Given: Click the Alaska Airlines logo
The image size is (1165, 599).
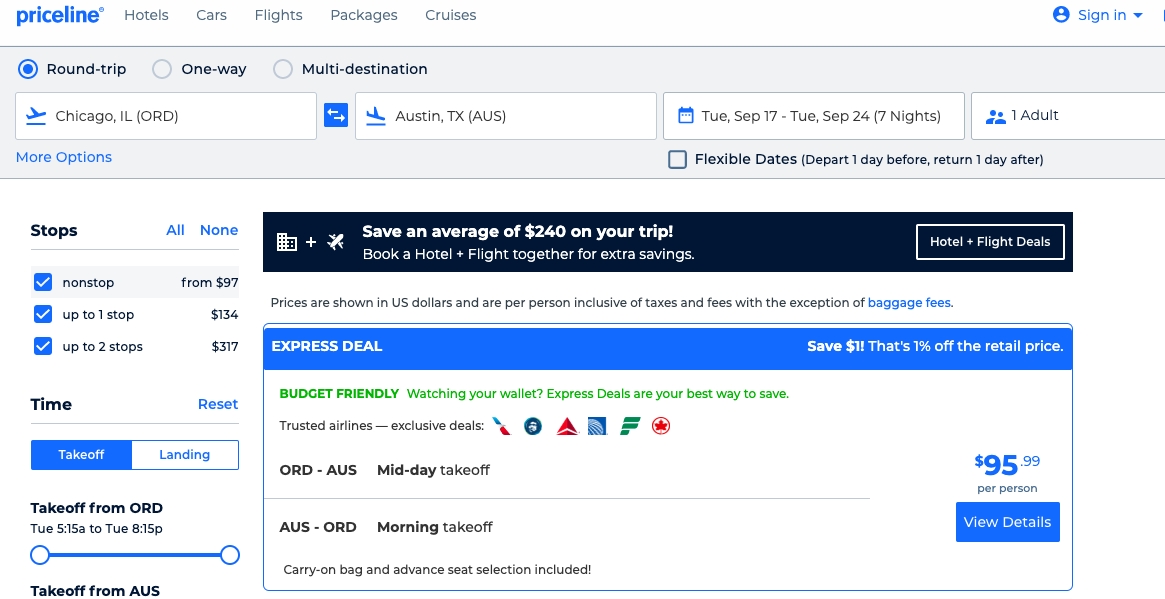Looking at the screenshot, I should click(x=533, y=426).
